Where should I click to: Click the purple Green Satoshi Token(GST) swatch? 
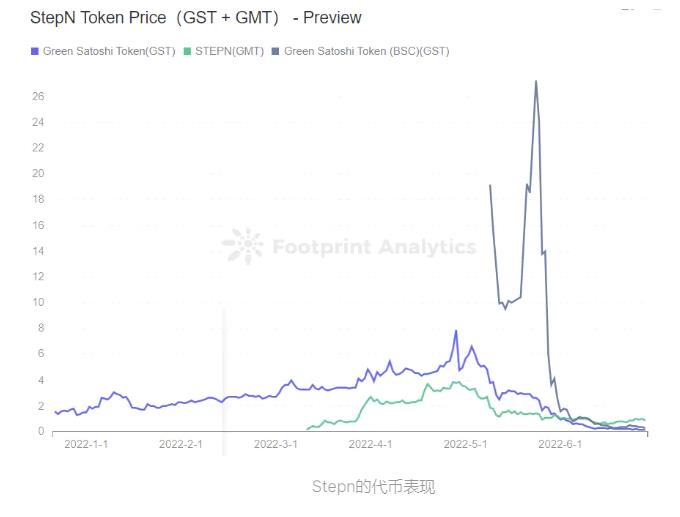(36, 51)
